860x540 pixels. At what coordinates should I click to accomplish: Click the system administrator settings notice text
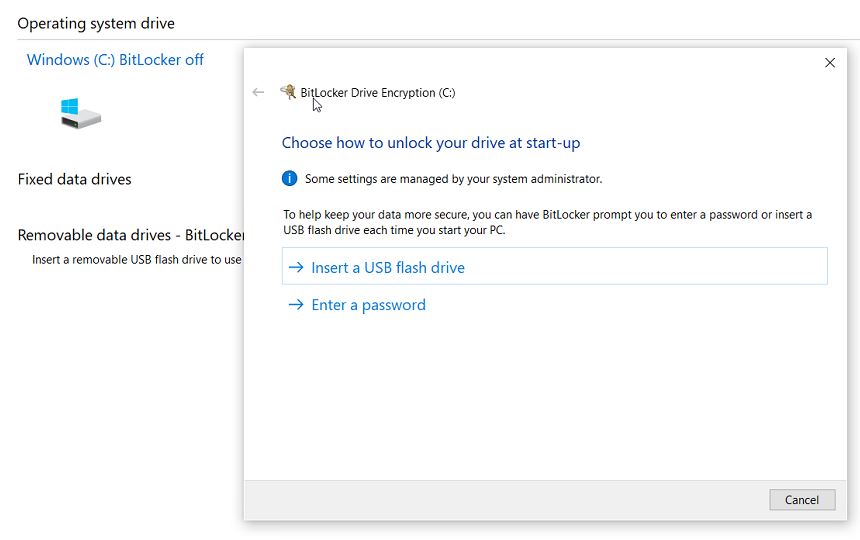click(453, 179)
